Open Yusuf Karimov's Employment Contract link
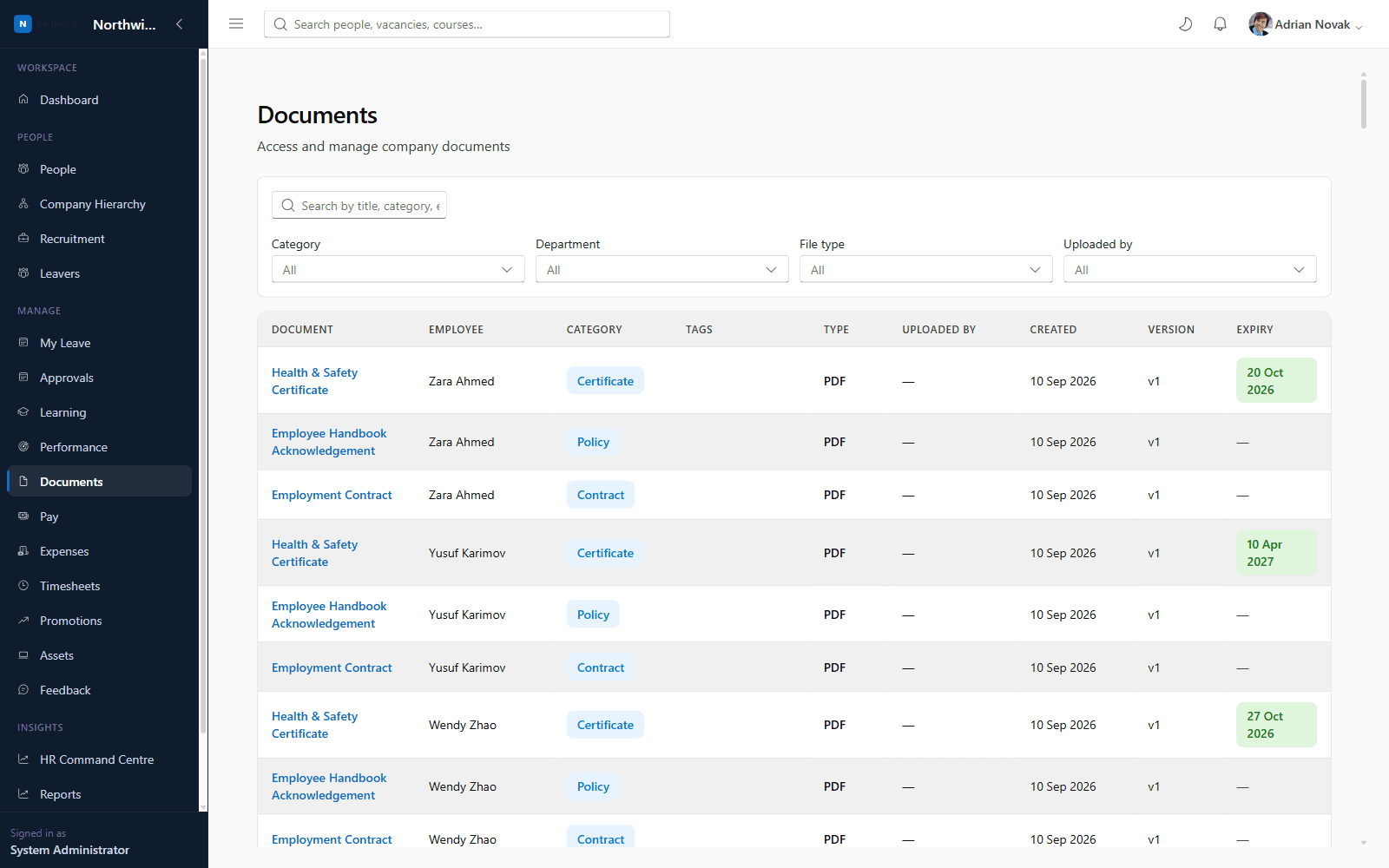Viewport: 1389px width, 868px height. pyautogui.click(x=332, y=667)
